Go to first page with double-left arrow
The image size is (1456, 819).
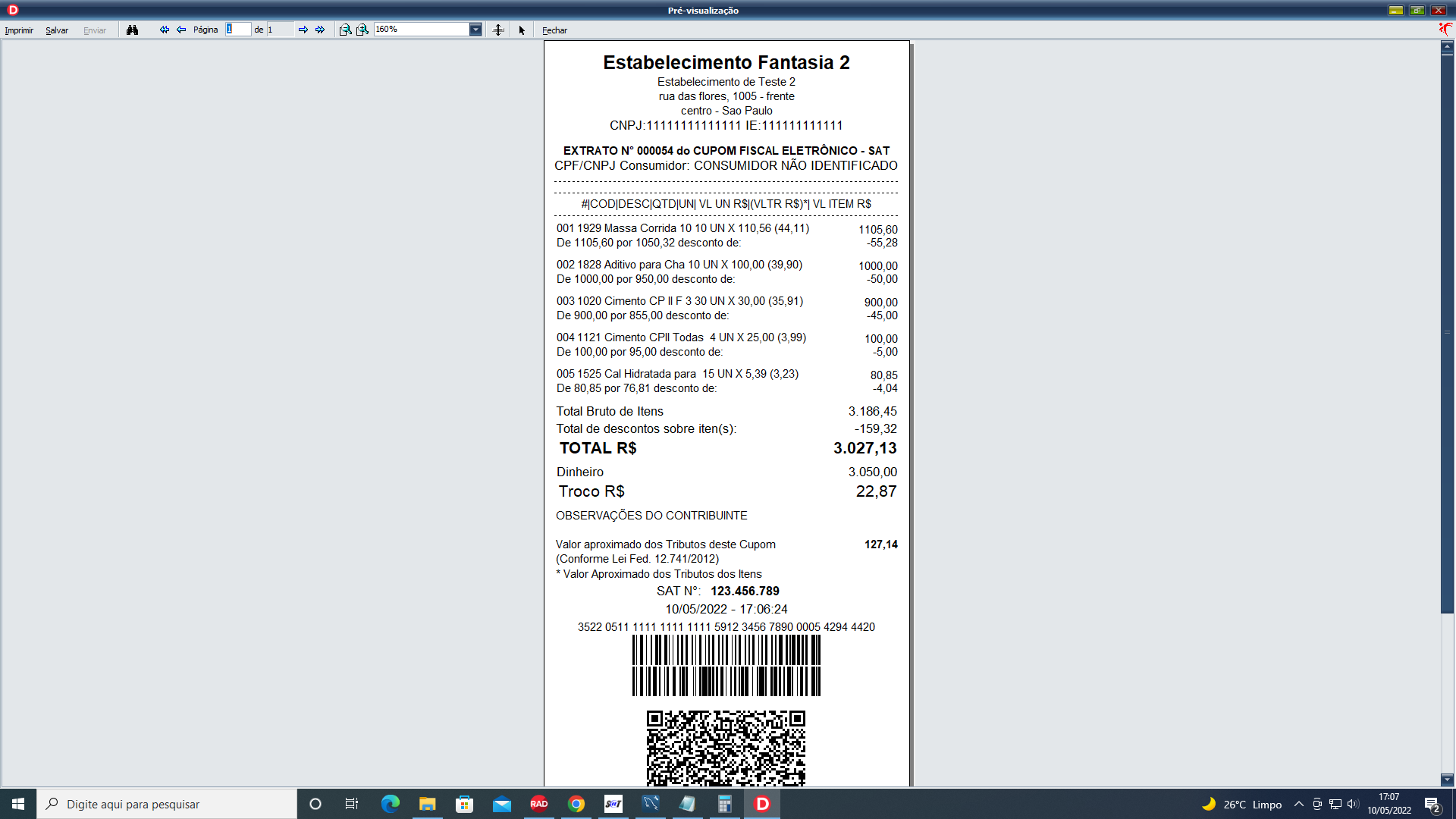point(164,30)
